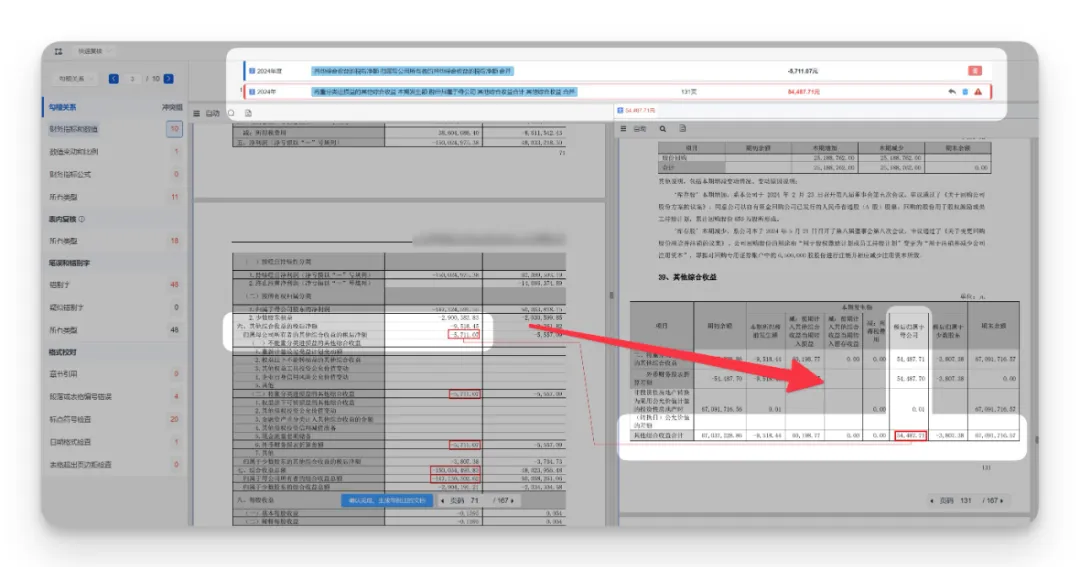Click search magnifier in left document toolbar
The height and width of the screenshot is (567, 1080).
232,113
